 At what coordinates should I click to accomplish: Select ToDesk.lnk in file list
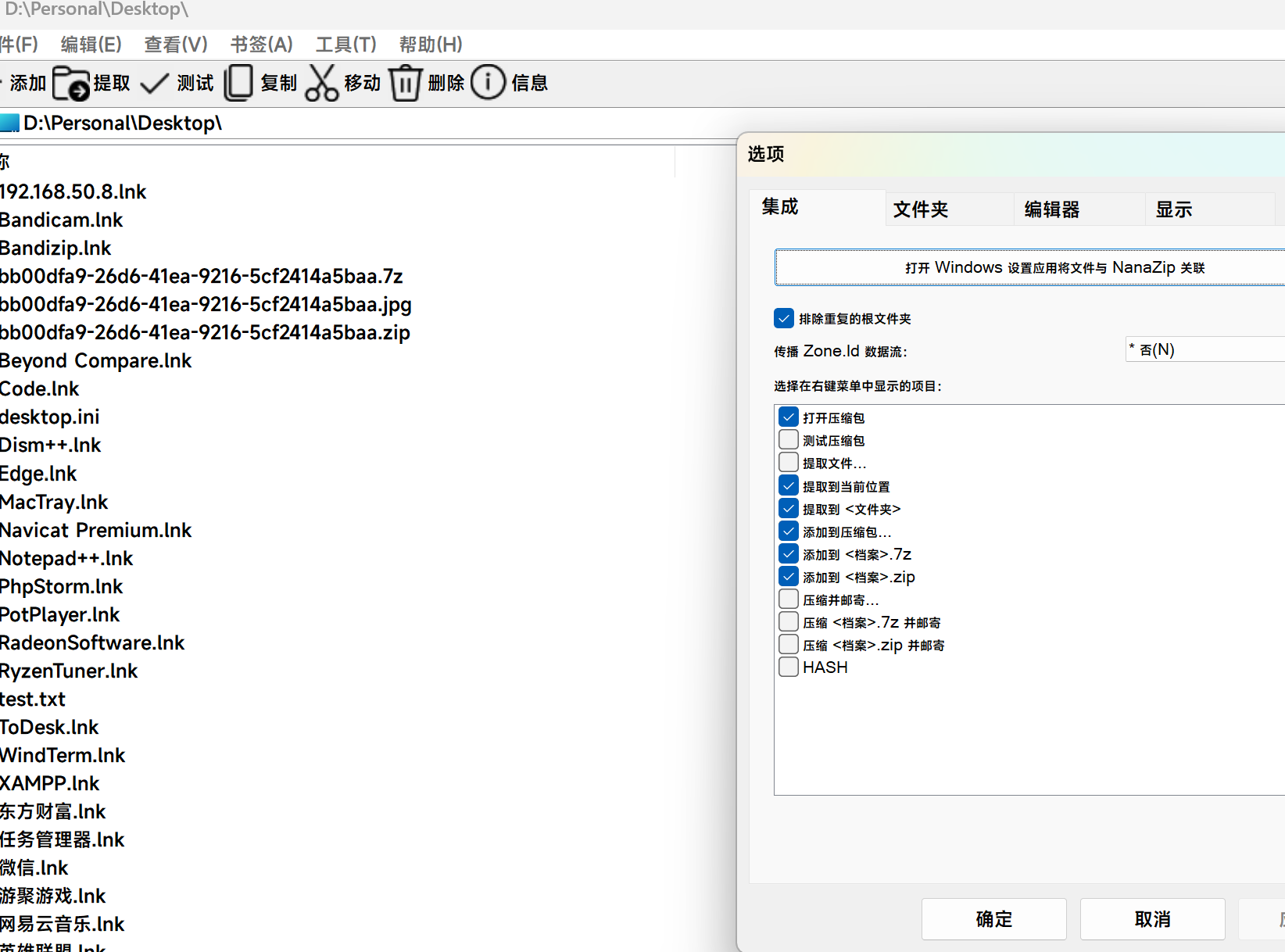pyautogui.click(x=49, y=727)
